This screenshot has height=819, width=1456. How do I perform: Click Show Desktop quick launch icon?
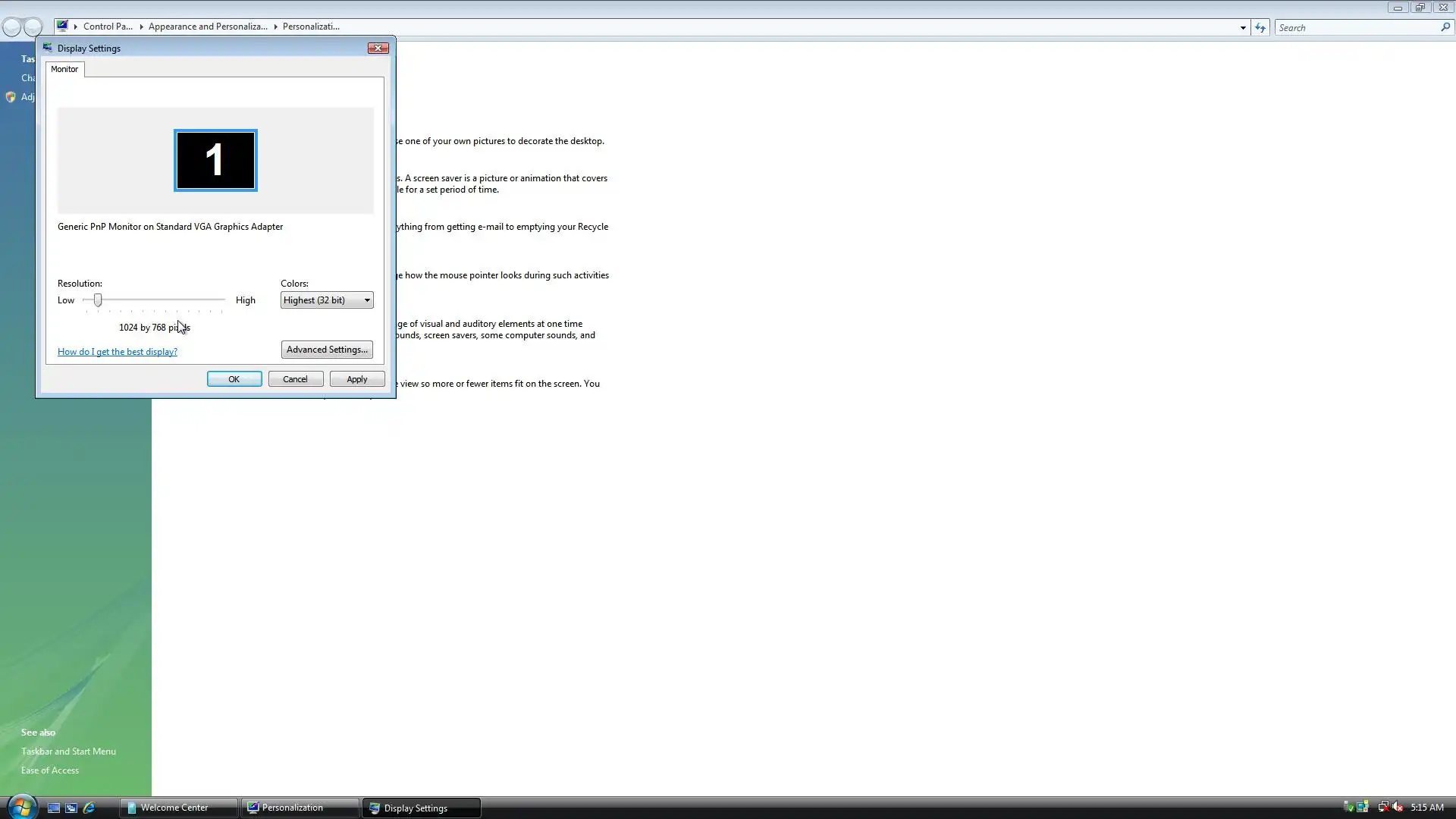(x=54, y=808)
